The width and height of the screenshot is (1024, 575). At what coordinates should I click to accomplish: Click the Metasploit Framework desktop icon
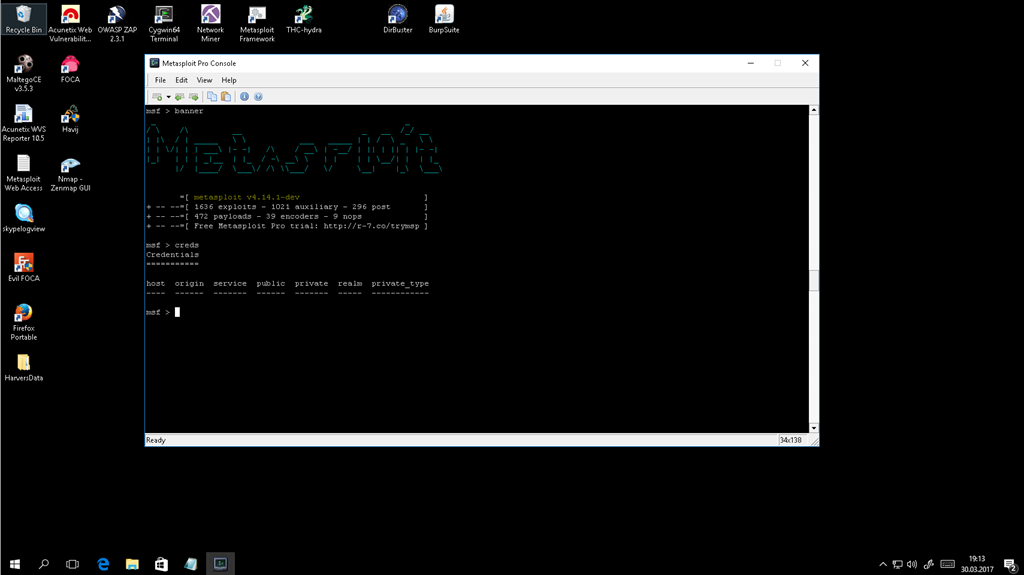257,24
